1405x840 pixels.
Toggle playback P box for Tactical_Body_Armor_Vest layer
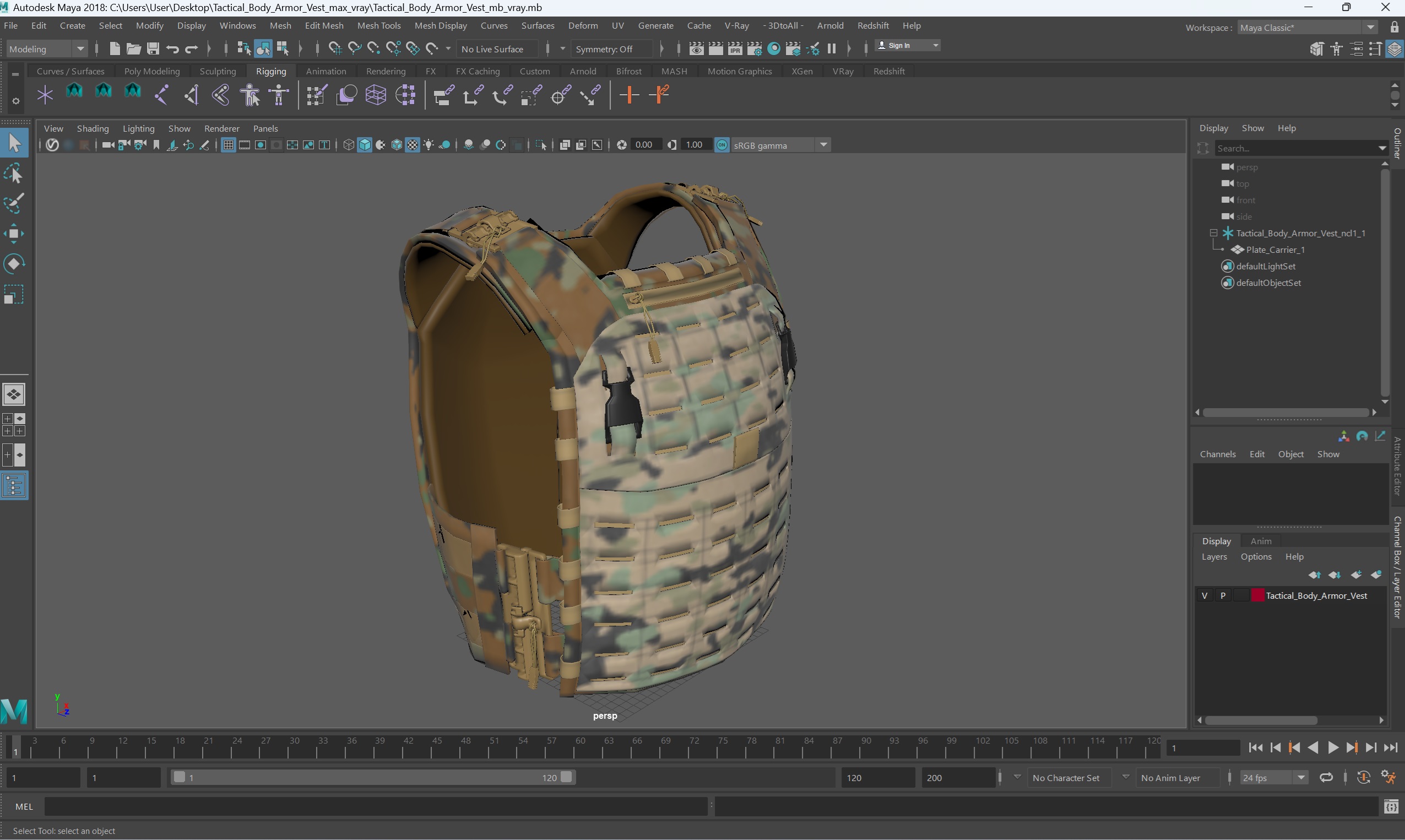[1223, 595]
